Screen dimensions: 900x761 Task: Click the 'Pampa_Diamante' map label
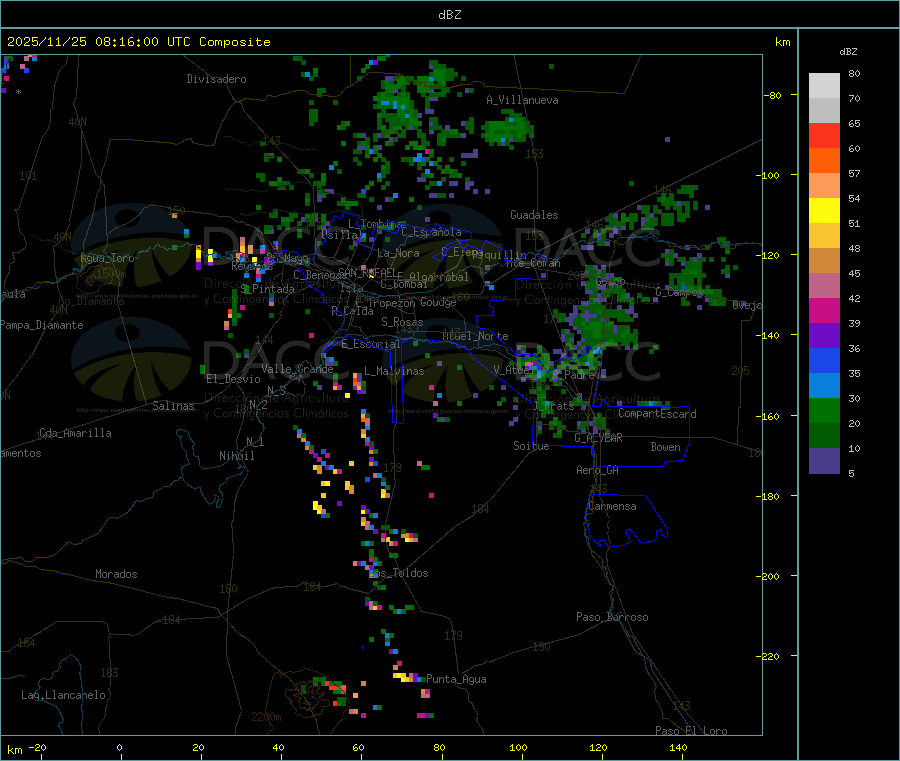point(42,325)
